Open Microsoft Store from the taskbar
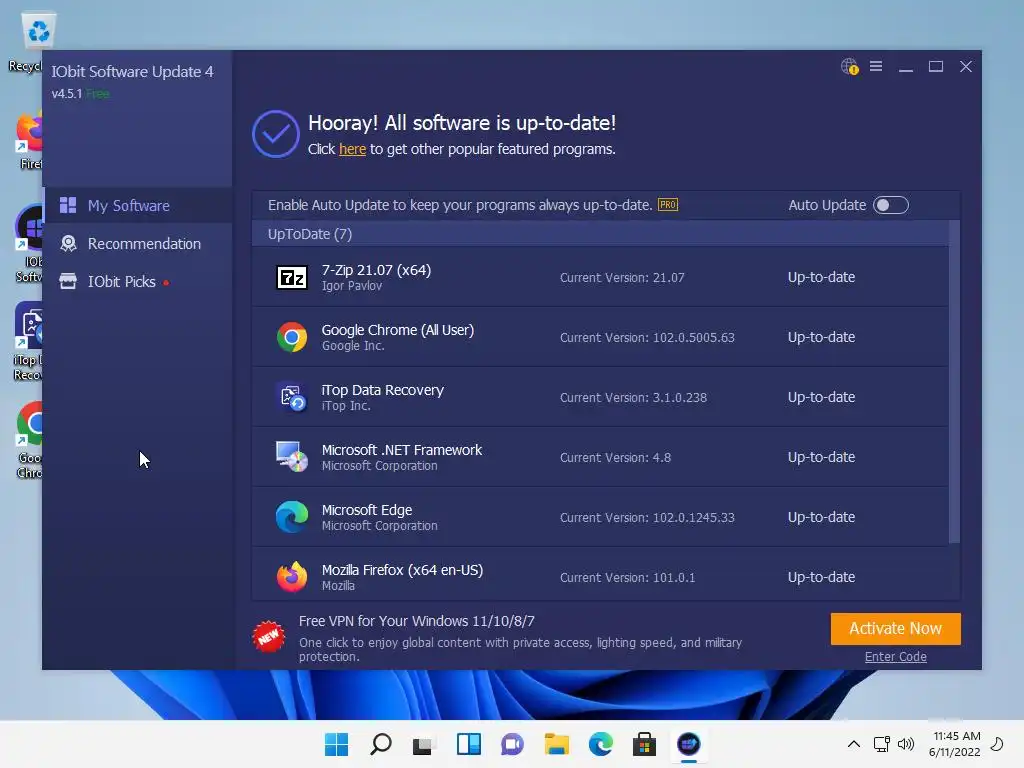Image resolution: width=1024 pixels, height=768 pixels. tap(644, 744)
